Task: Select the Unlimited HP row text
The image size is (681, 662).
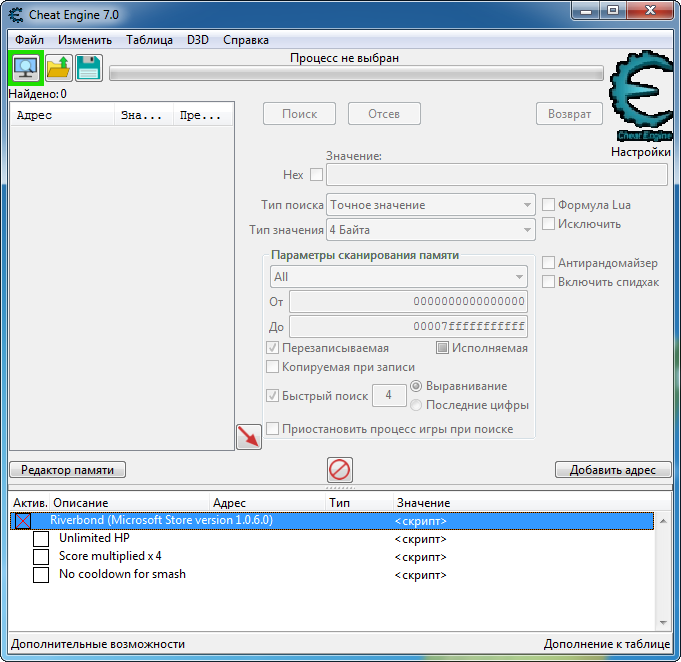Action: coord(94,538)
